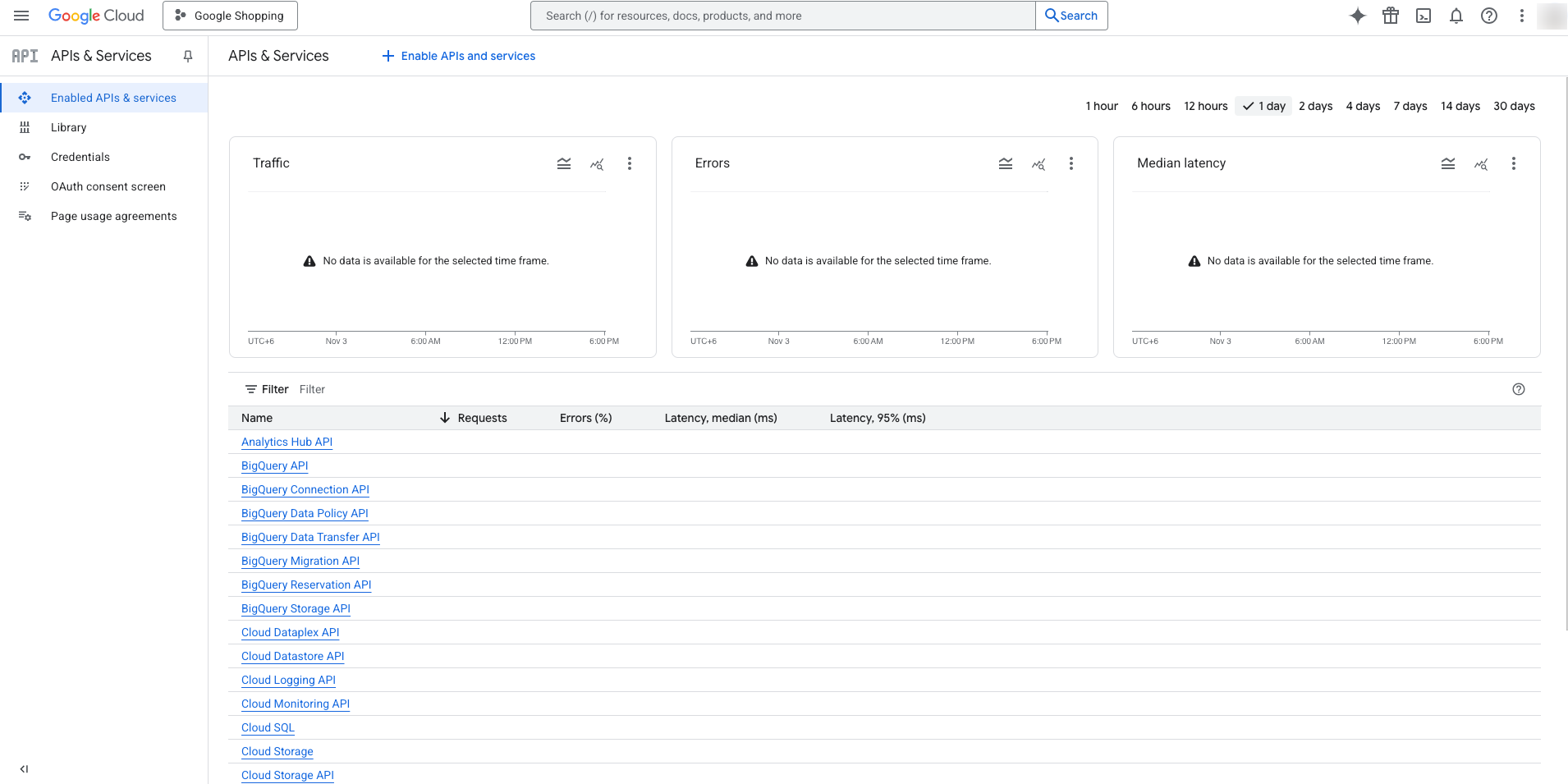This screenshot has width=1568, height=784.
Task: Open the OAuth consent screen page
Action: point(108,186)
